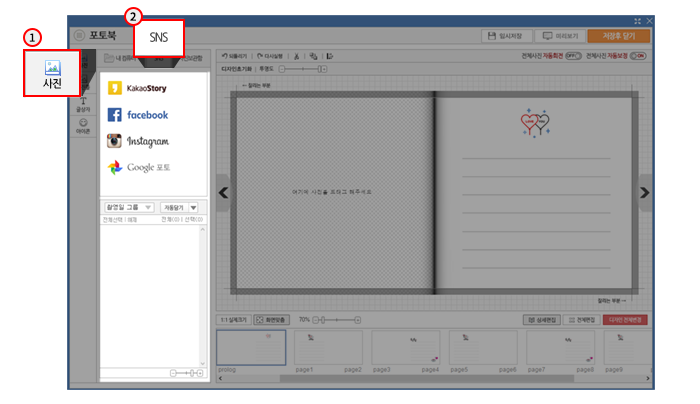Screen dimensions: 700x404
Task: Reset design with 디자인초기화
Action: pyautogui.click(x=237, y=69)
